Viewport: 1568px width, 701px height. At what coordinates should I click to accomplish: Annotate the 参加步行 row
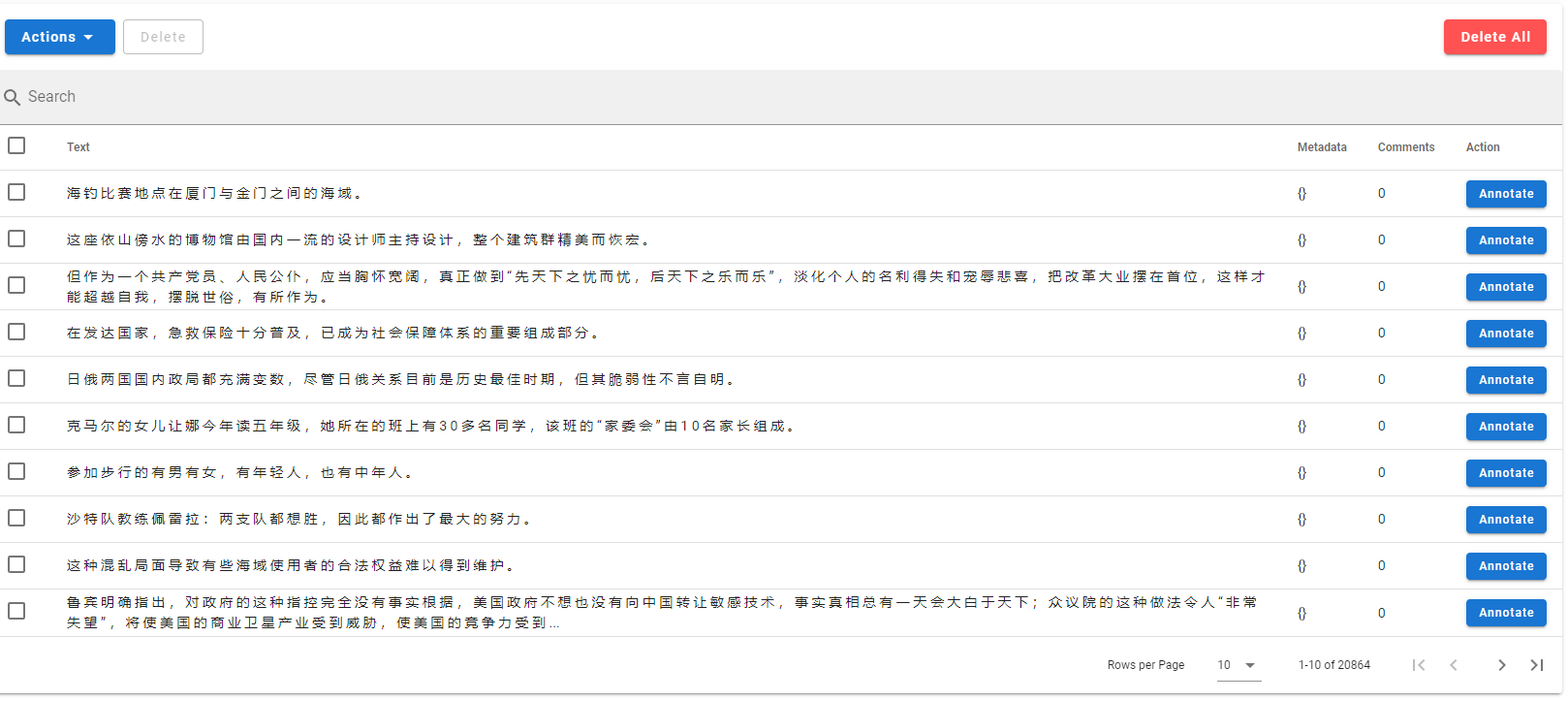[x=1506, y=473]
